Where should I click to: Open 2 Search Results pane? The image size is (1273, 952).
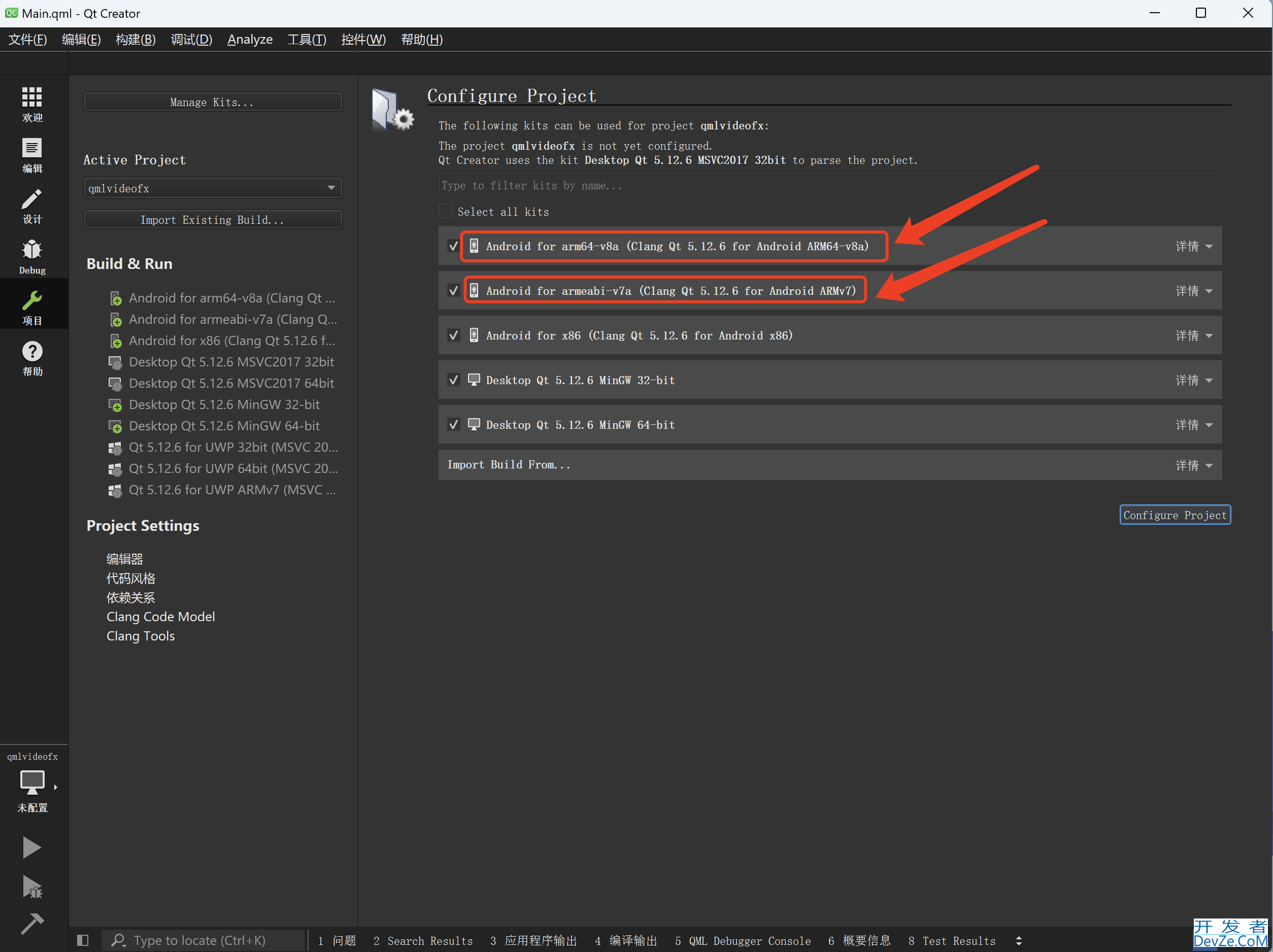423,940
